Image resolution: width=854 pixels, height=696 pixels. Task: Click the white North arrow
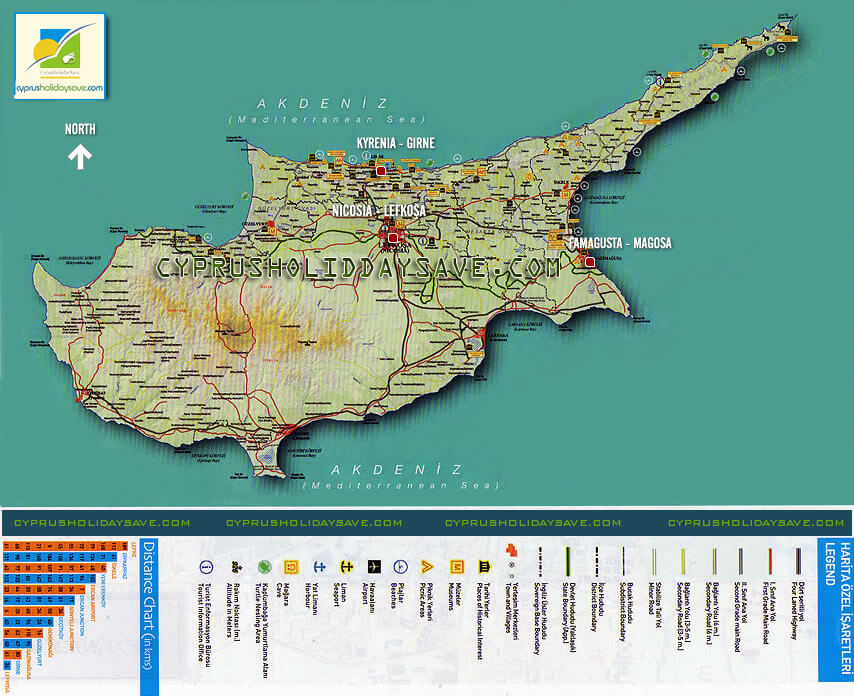pos(79,156)
